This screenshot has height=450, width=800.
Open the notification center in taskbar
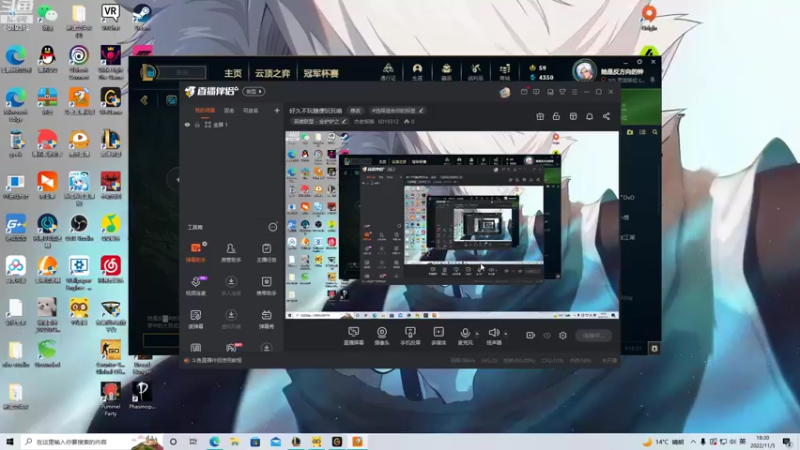(787, 441)
